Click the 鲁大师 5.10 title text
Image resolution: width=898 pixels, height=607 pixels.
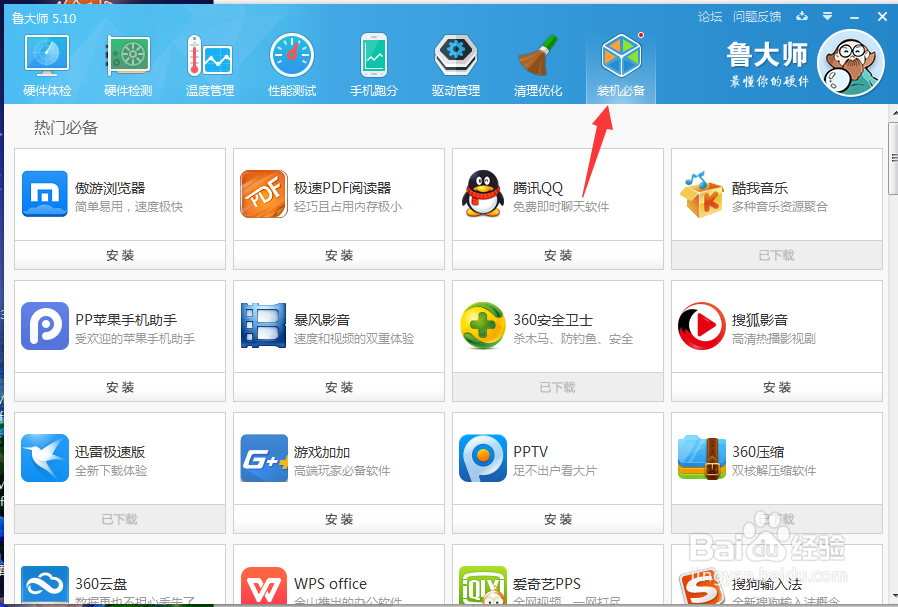point(44,18)
